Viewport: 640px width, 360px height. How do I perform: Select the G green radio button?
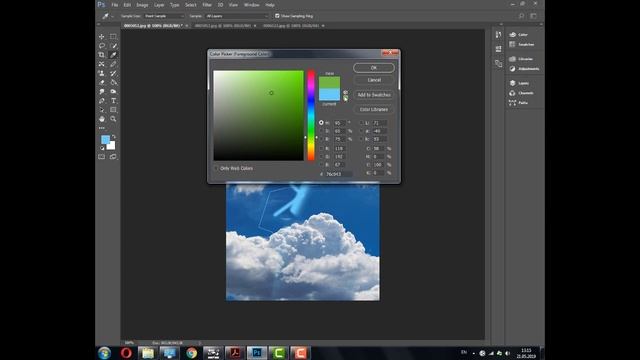click(x=321, y=156)
